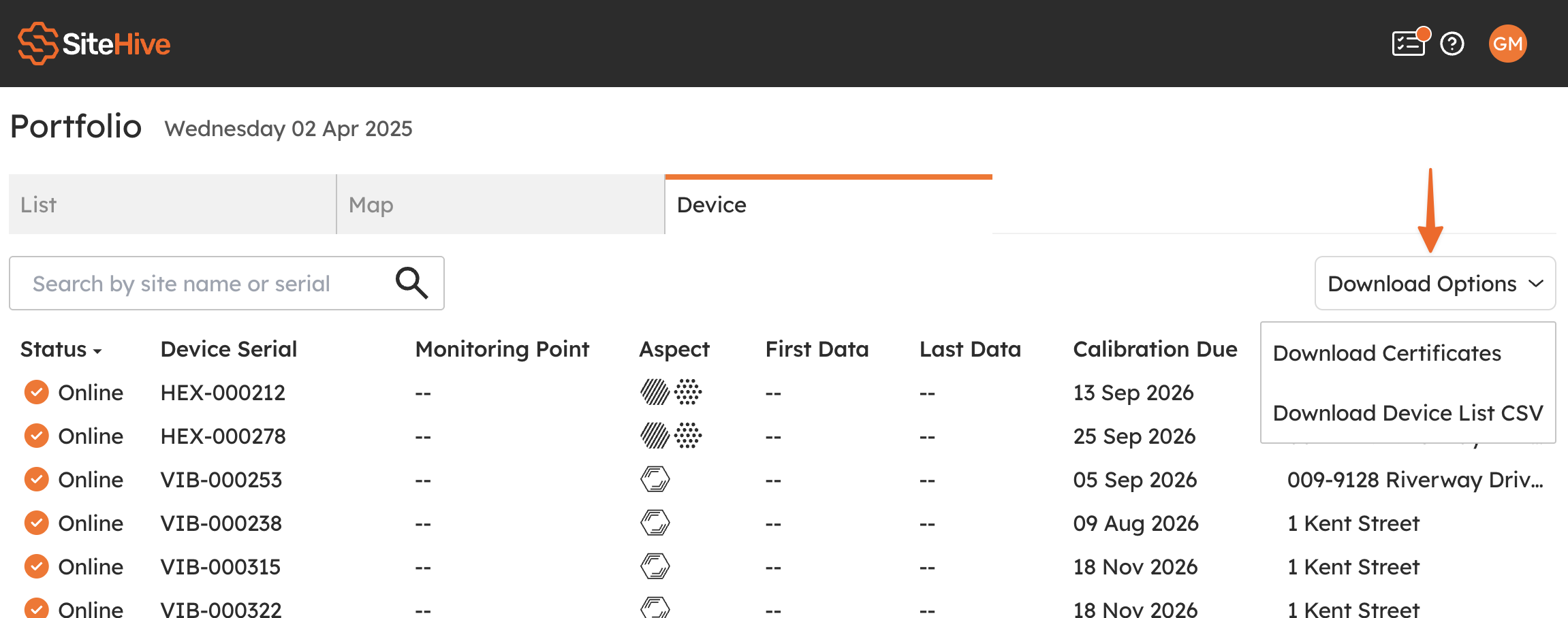This screenshot has height=618, width=1568.
Task: Click the vibration aspect icon for VIB-000253
Action: tap(655, 479)
